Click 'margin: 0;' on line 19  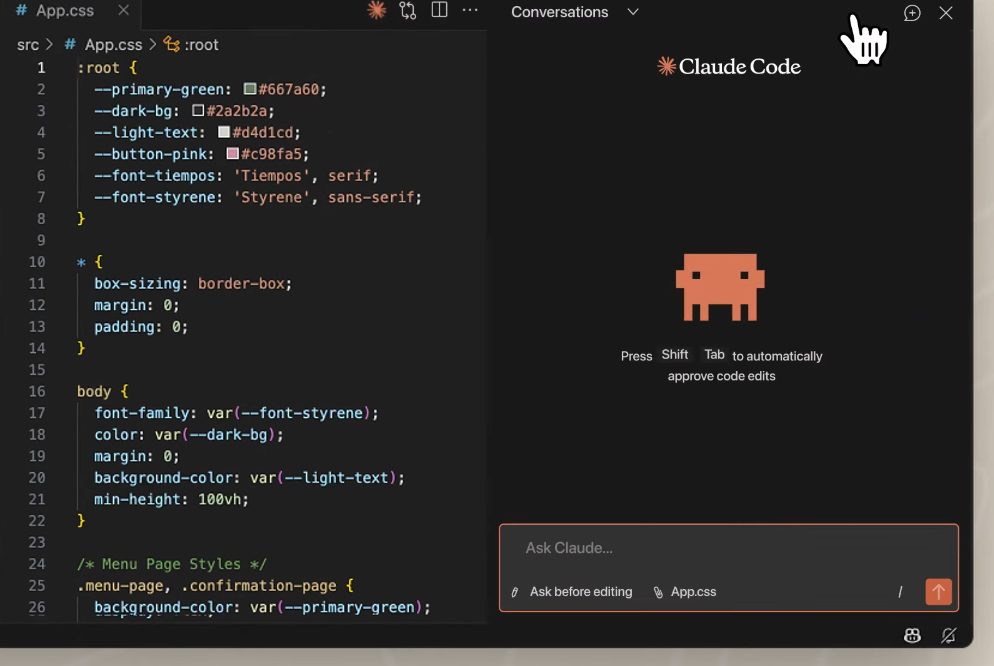(x=137, y=456)
